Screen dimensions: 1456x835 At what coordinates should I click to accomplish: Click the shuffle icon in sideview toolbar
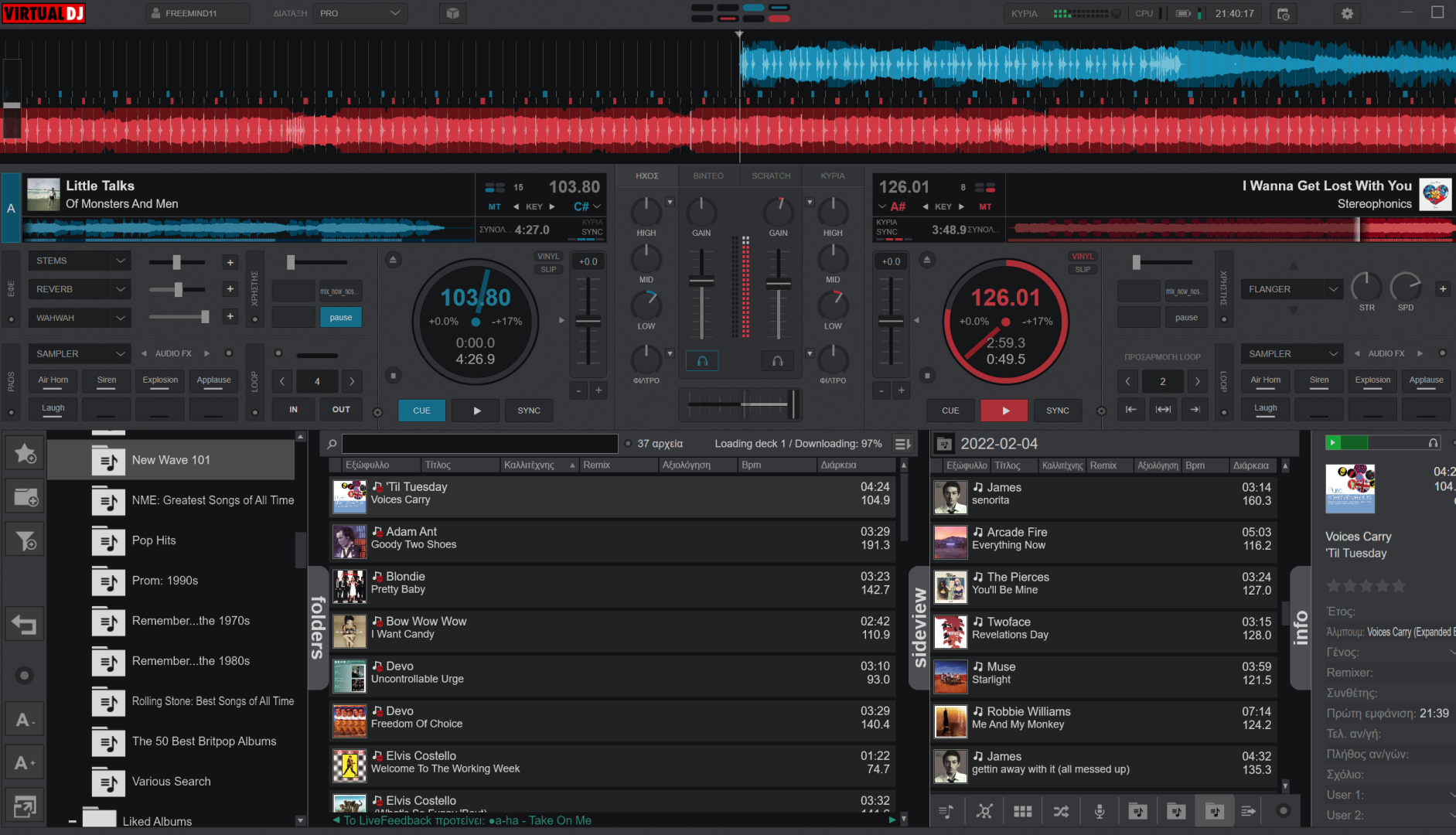(x=1061, y=811)
